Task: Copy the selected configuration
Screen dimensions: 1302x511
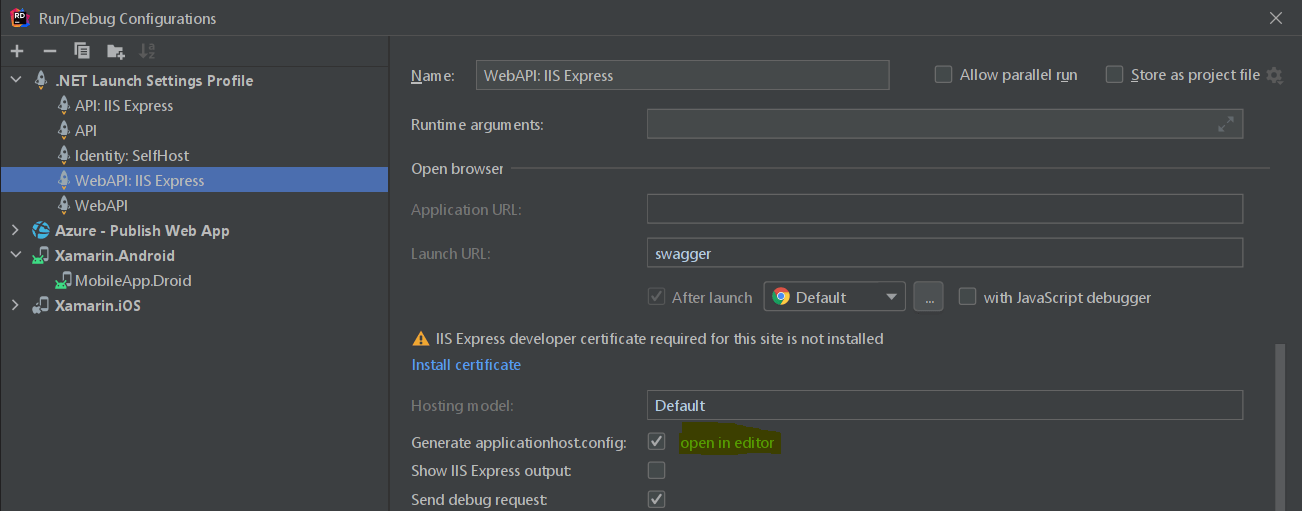Action: tap(82, 50)
